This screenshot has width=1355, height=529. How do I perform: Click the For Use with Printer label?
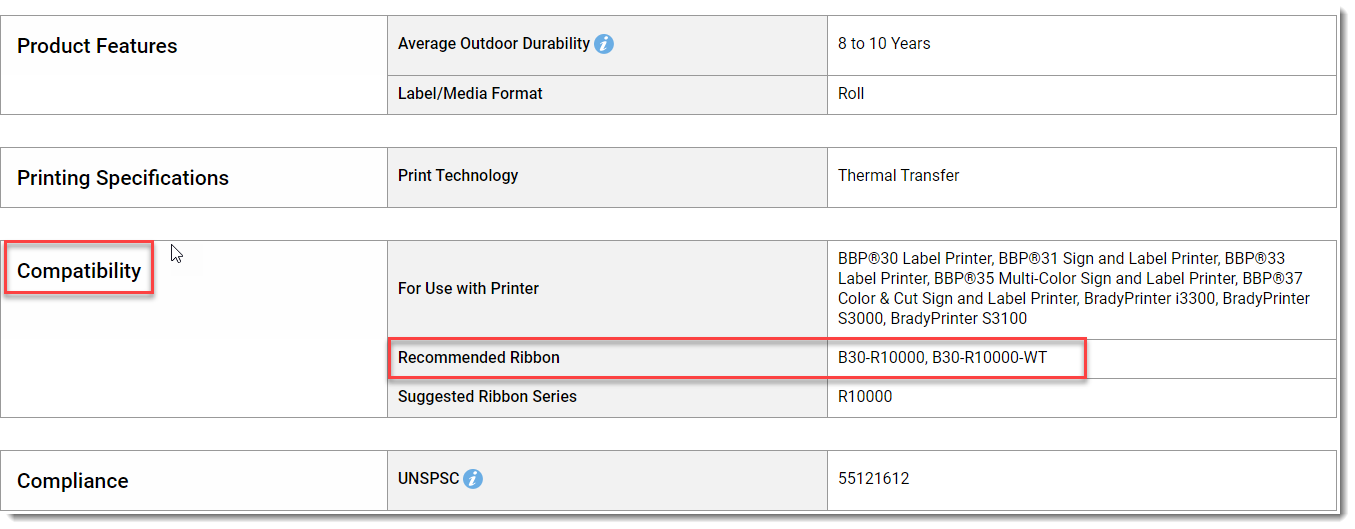click(468, 289)
